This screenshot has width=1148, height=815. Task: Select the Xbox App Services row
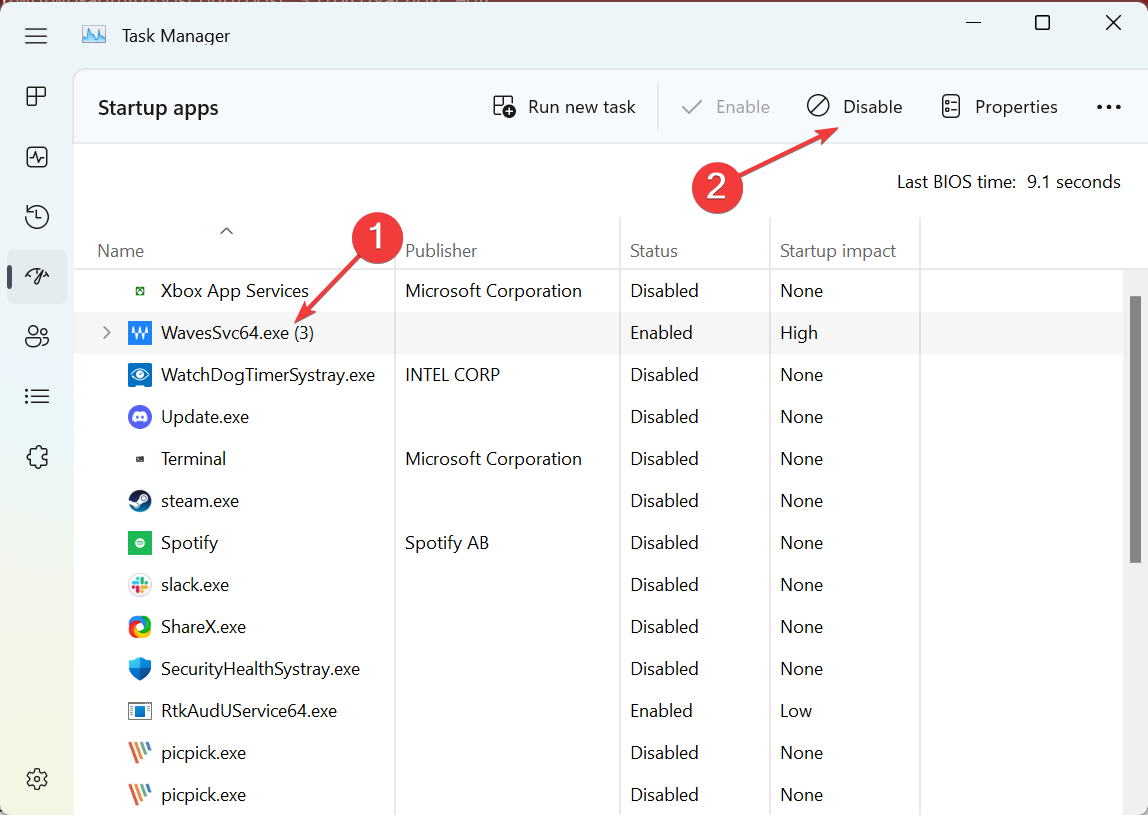pos(598,291)
